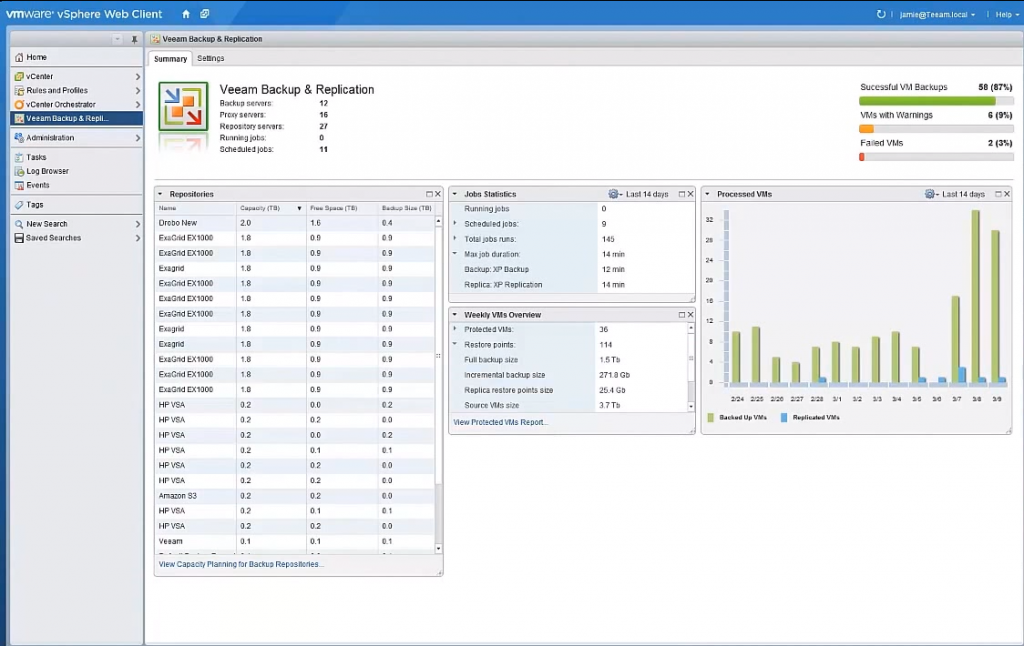The width and height of the screenshot is (1024, 646).
Task: Open vCenter Orchestrator from the navigator
Action: point(62,104)
